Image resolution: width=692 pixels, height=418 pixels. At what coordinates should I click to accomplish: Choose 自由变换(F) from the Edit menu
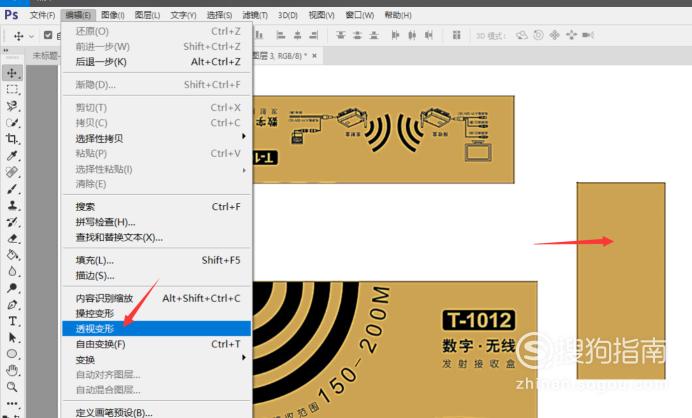pyautogui.click(x=157, y=344)
